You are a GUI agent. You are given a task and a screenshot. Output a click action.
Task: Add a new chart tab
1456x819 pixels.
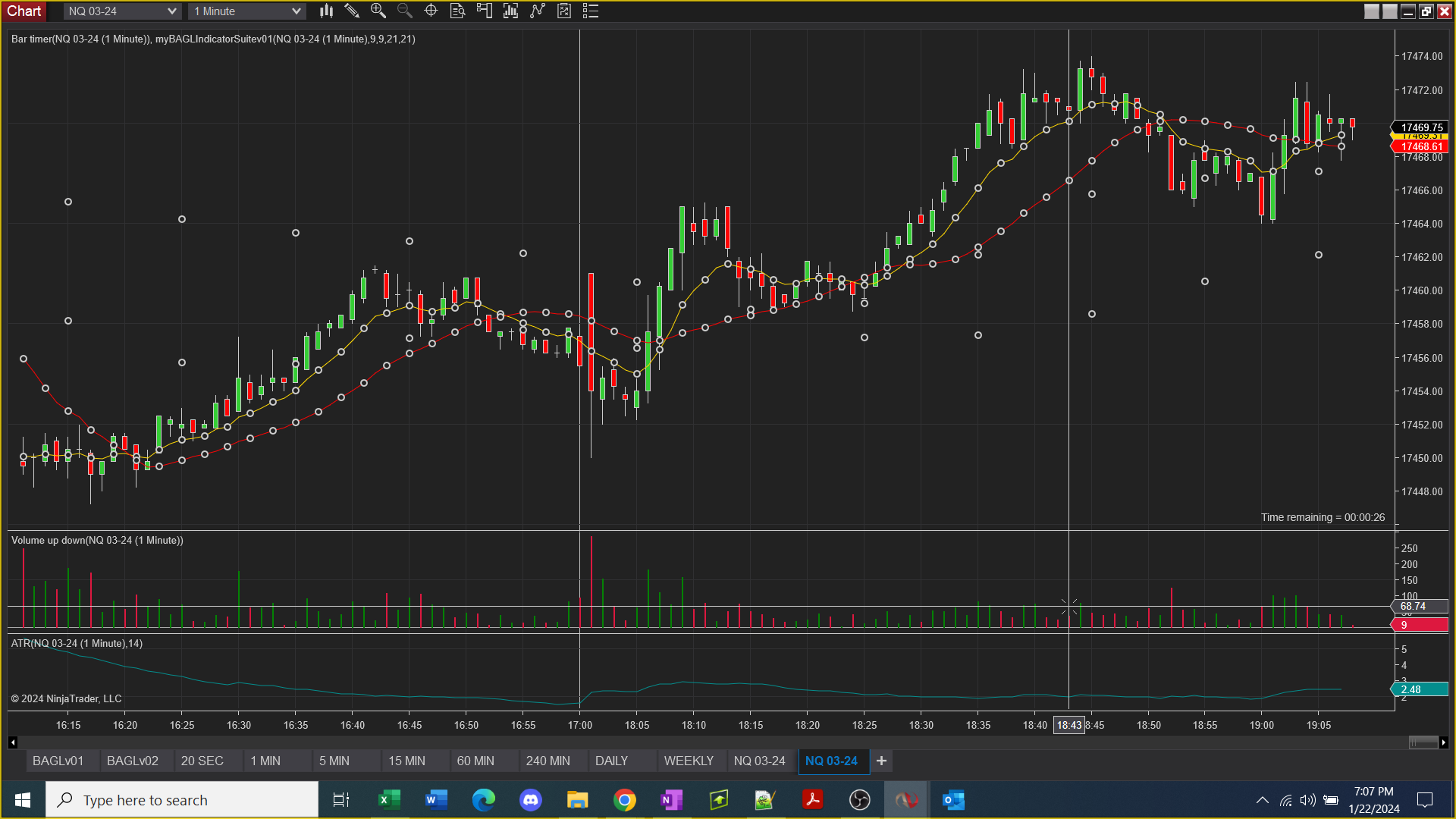[881, 761]
